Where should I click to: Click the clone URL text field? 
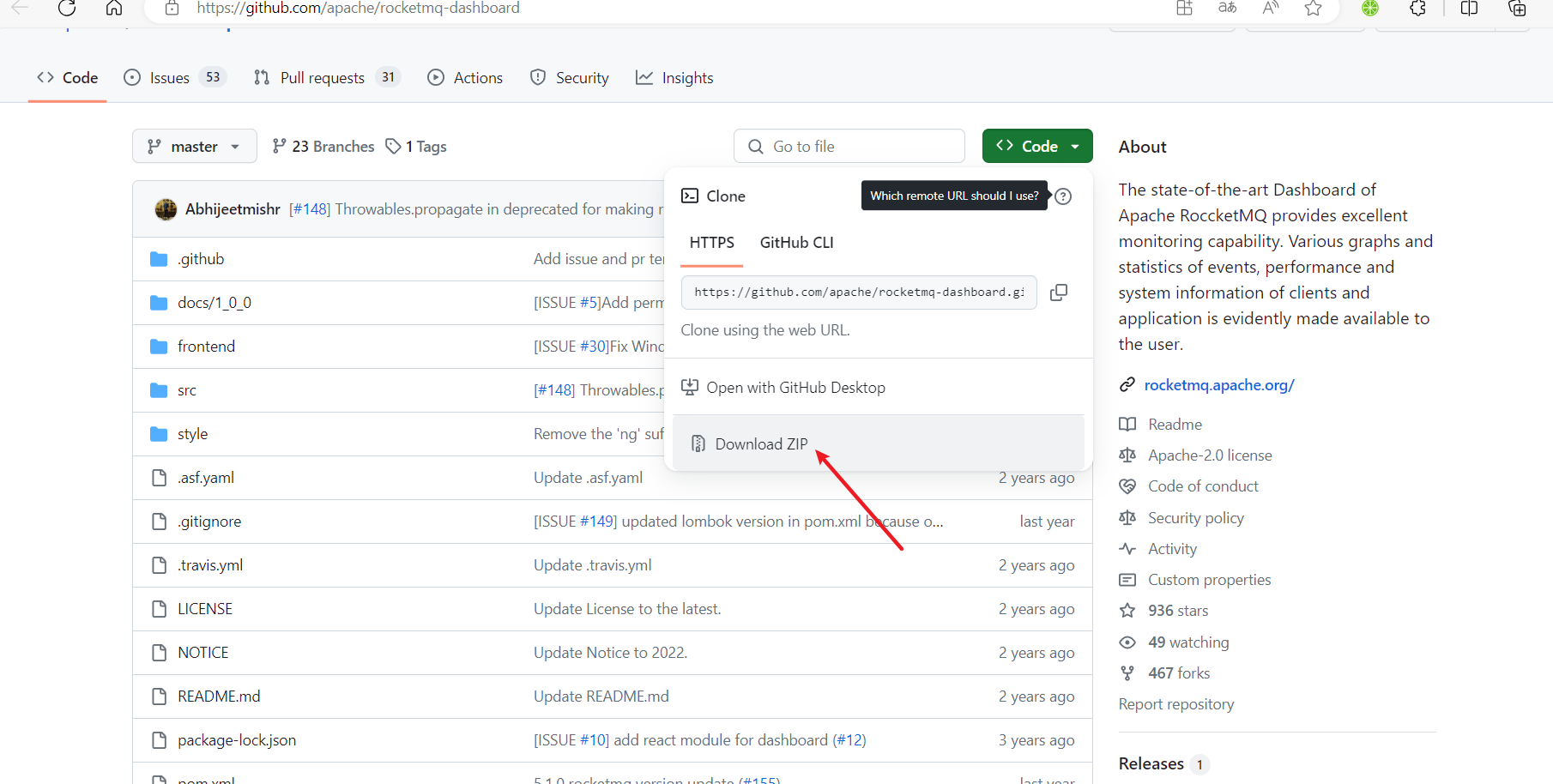(859, 292)
